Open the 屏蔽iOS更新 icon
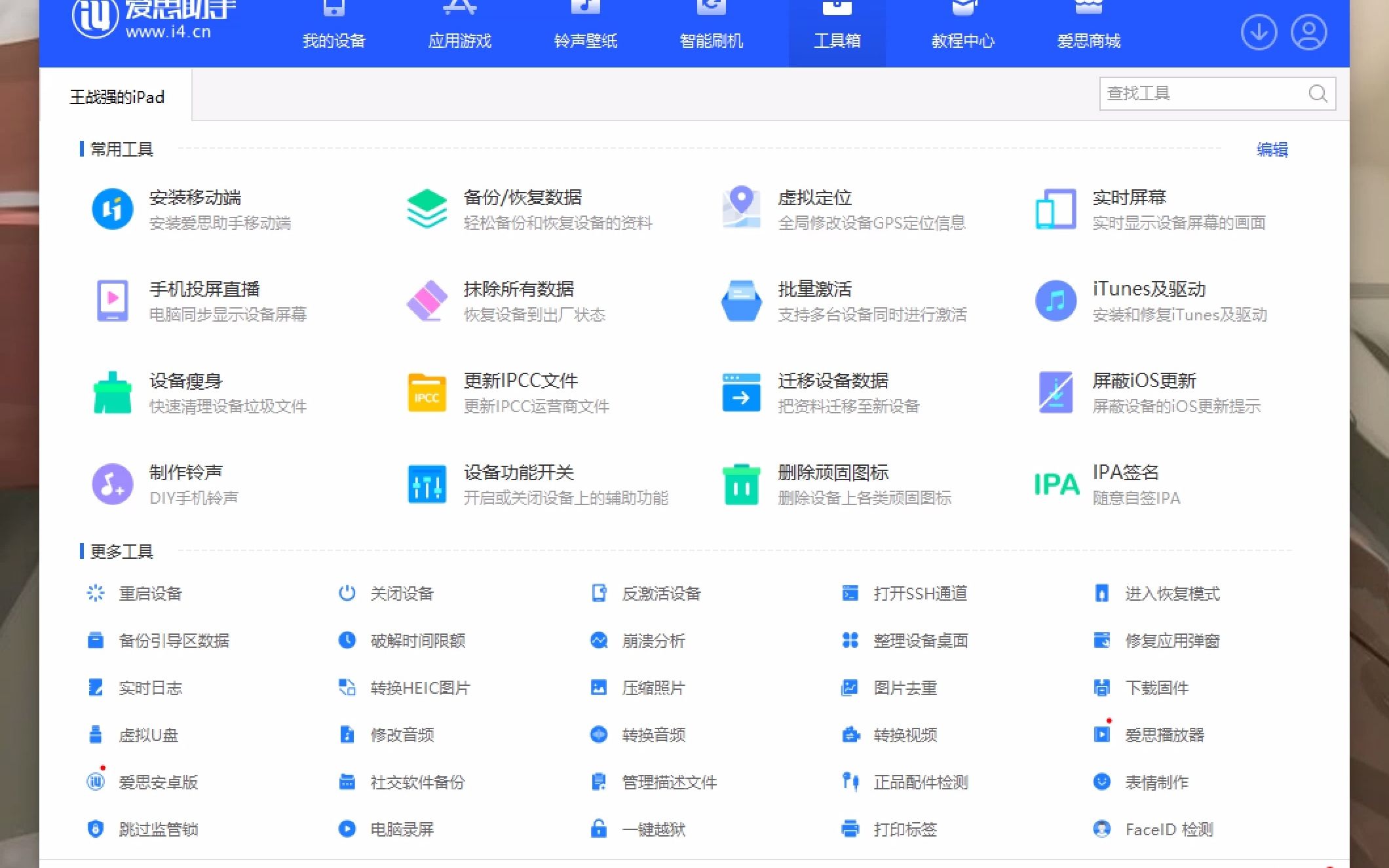The image size is (1389, 868). point(1056,392)
